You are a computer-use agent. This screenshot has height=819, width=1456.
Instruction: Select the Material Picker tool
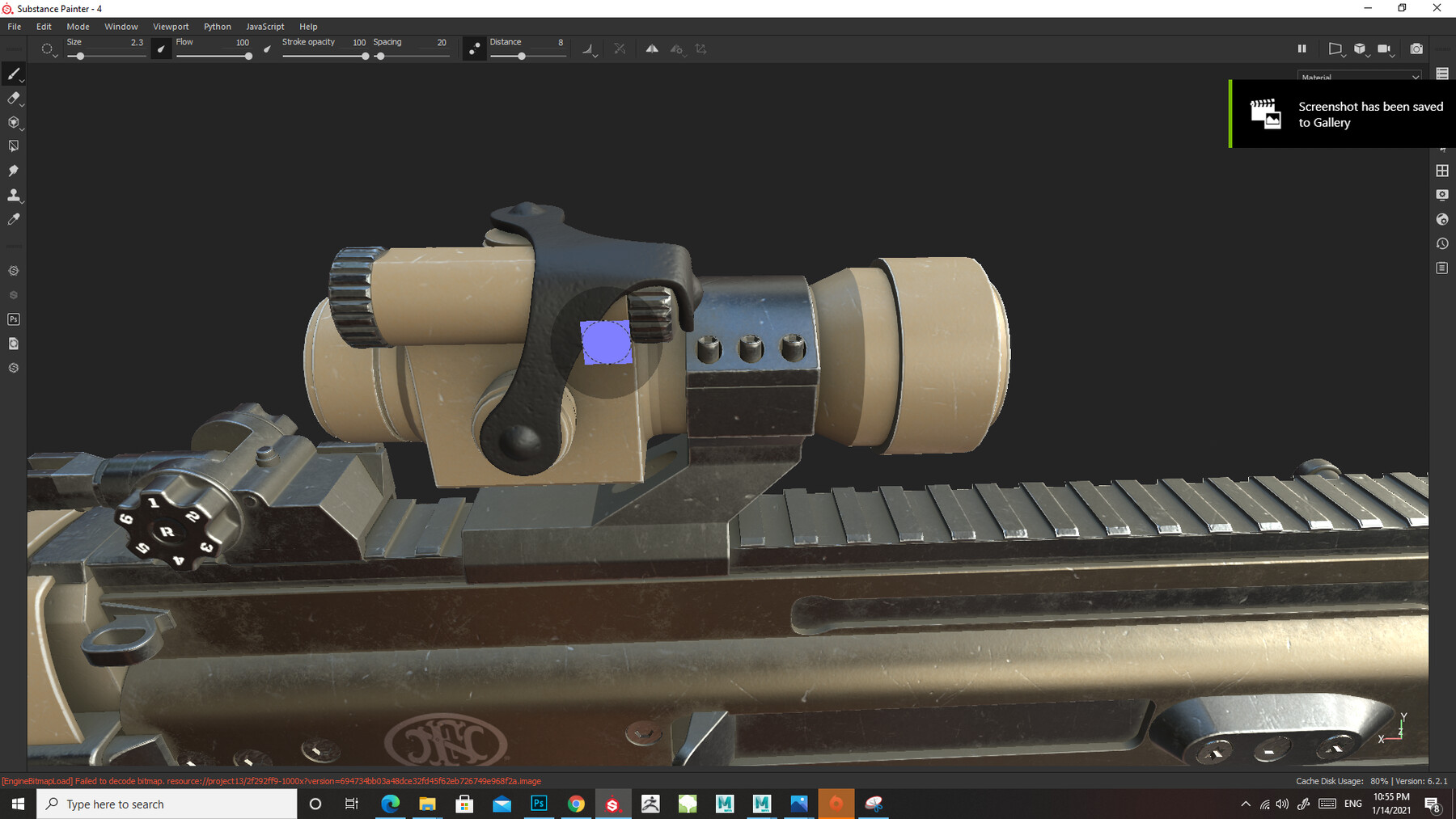[x=13, y=218]
